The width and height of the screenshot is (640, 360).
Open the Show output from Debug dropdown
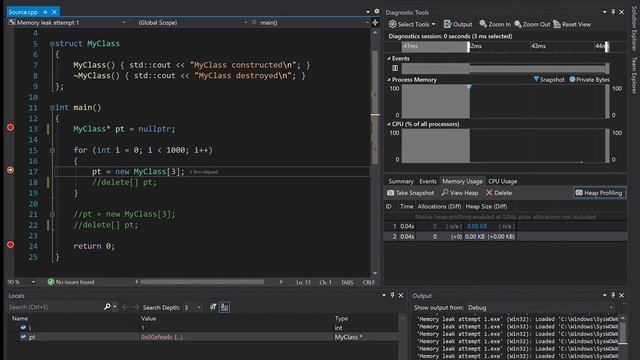coord(540,308)
